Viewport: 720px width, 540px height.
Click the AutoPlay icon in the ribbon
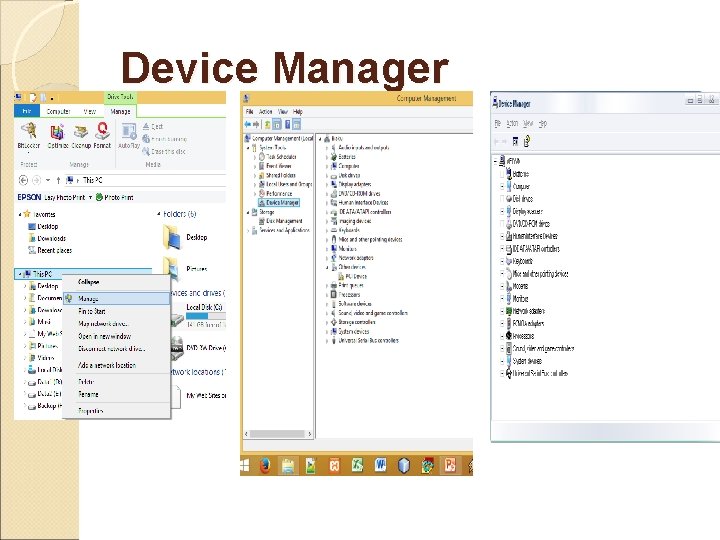[x=129, y=132]
